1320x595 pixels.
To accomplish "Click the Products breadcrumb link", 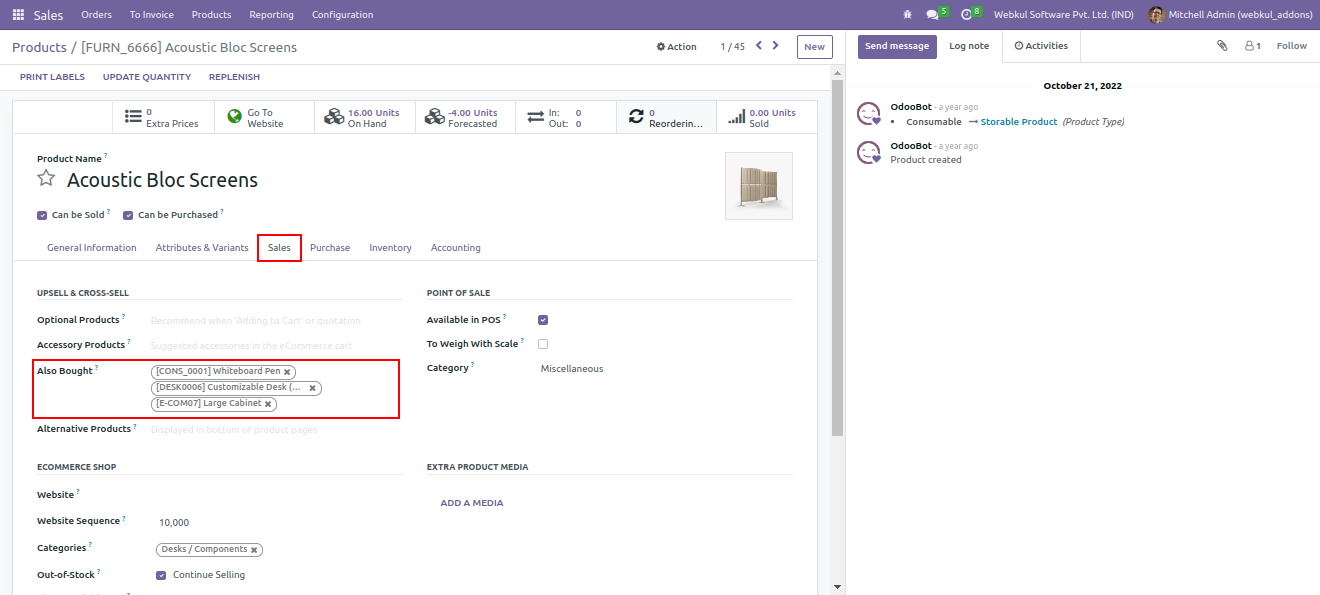I will tap(39, 47).
